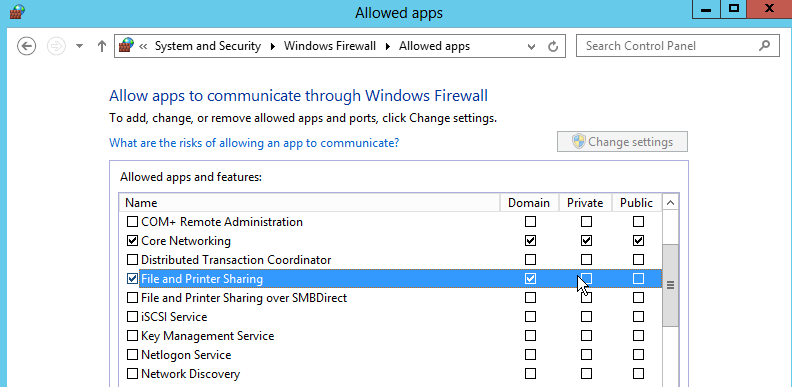Select the Core Networking row text
The width and height of the screenshot is (792, 387).
pos(186,240)
